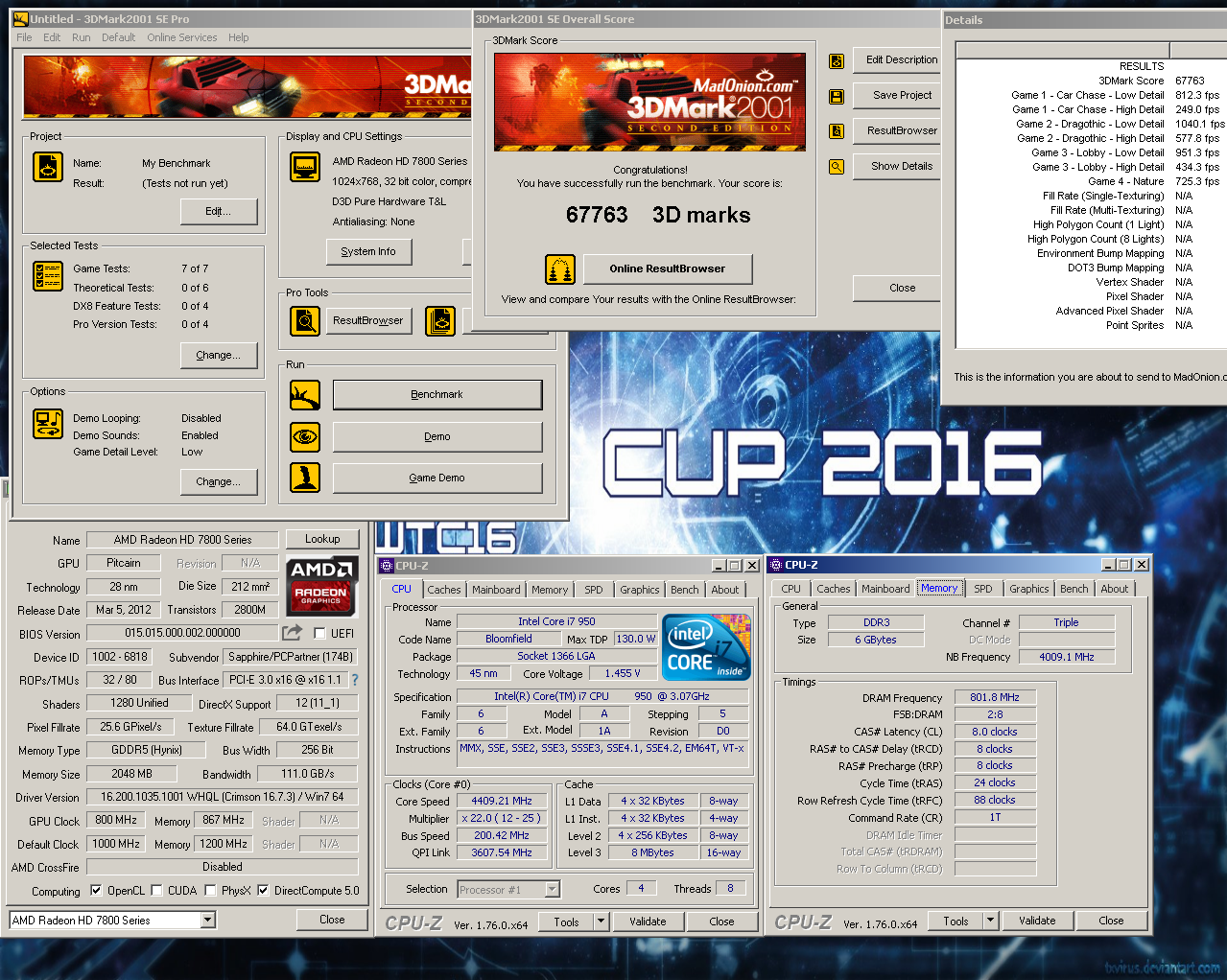This screenshot has height=980, width=1227.
Task: Open the GPU selection dropdown in GPU-Z
Action: pyautogui.click(x=208, y=921)
